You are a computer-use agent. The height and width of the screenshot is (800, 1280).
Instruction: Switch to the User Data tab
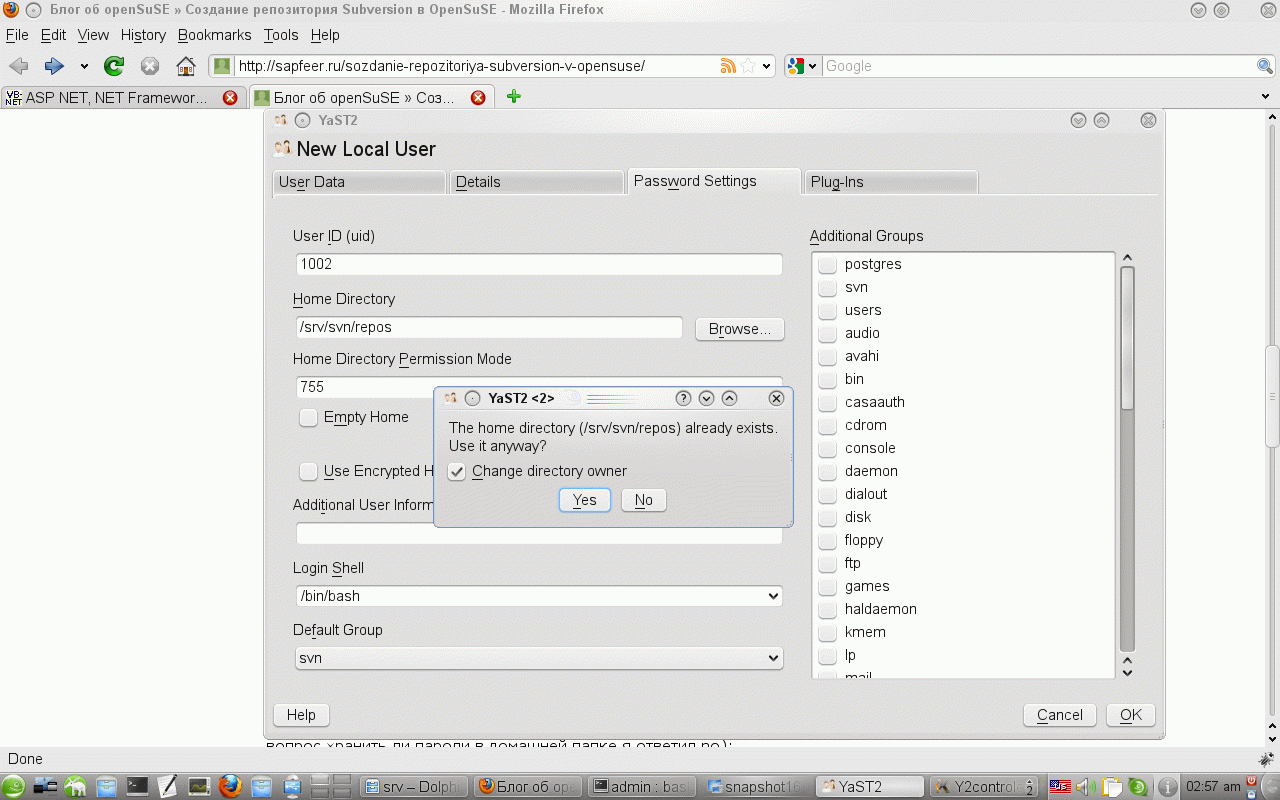[359, 182]
